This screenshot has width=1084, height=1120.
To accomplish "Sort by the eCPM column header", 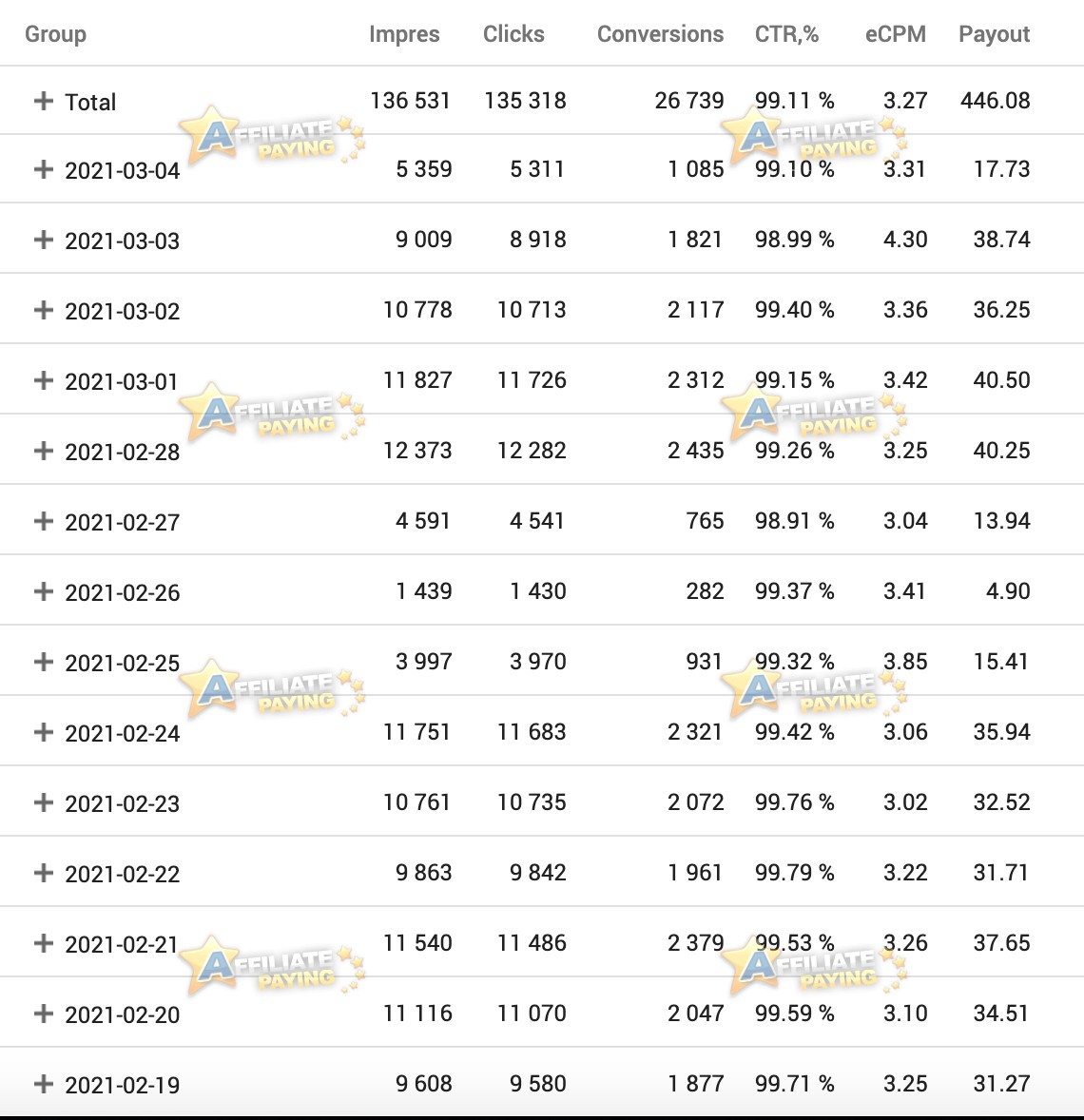I will click(896, 34).
